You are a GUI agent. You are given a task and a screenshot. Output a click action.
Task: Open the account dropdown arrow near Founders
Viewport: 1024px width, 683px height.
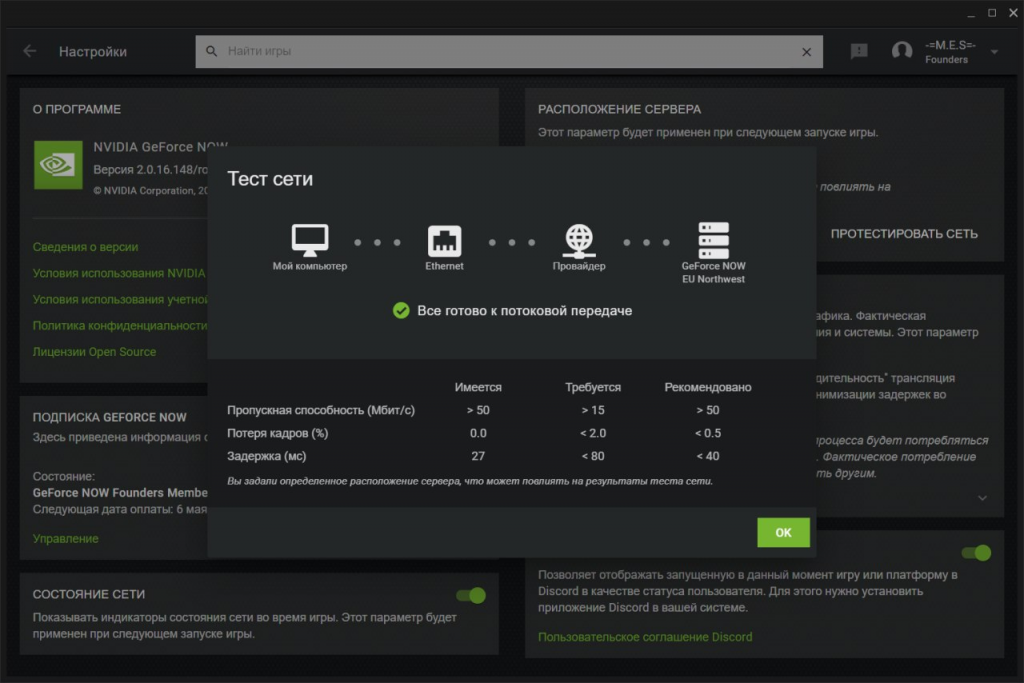[x=994, y=52]
